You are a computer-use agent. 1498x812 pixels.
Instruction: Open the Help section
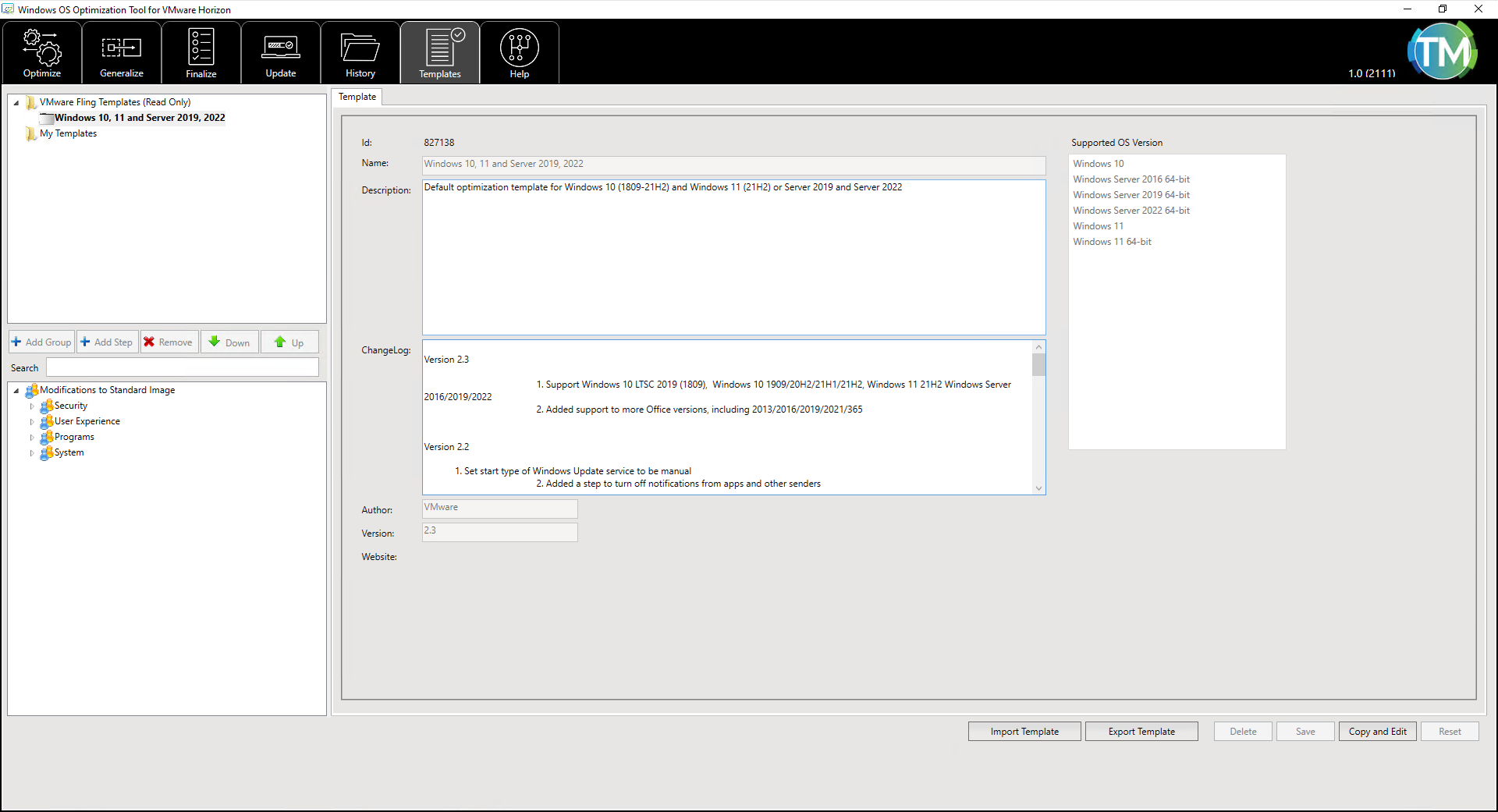520,52
